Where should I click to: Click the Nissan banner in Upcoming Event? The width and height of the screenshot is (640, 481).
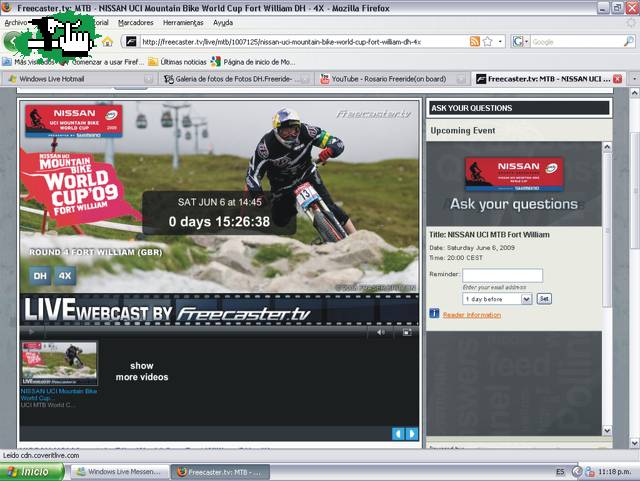click(514, 174)
